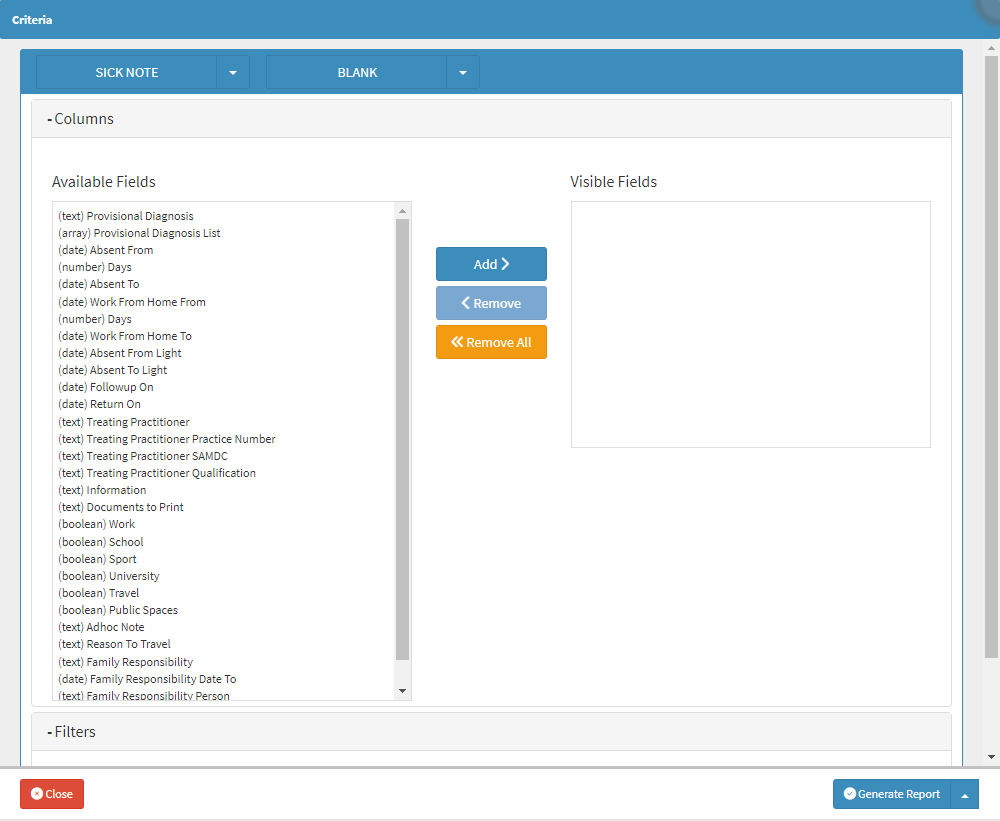The image size is (1000, 821).
Task: Choose Treating Practitioner SAMDC field
Action: 142,456
